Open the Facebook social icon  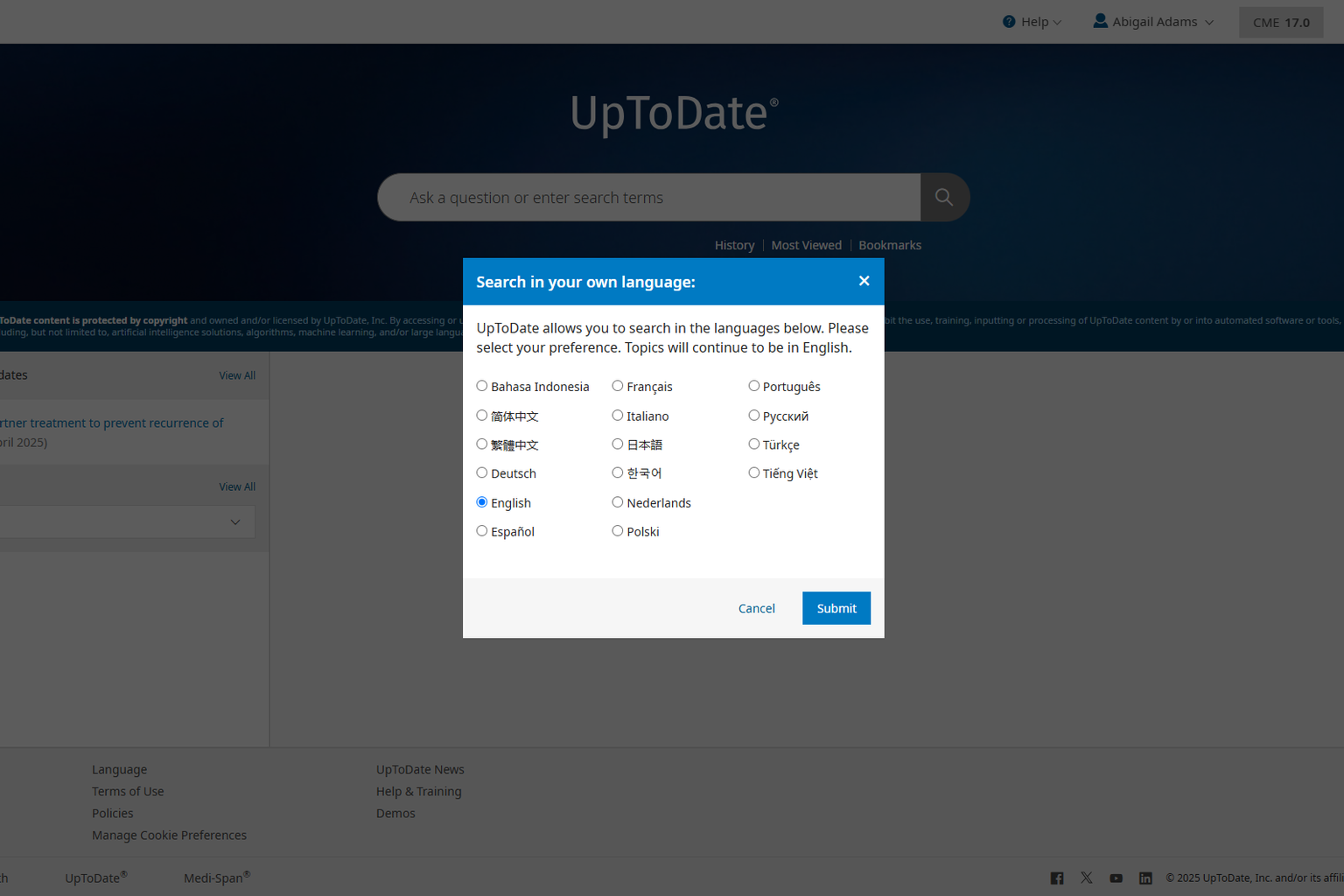coord(1057,878)
